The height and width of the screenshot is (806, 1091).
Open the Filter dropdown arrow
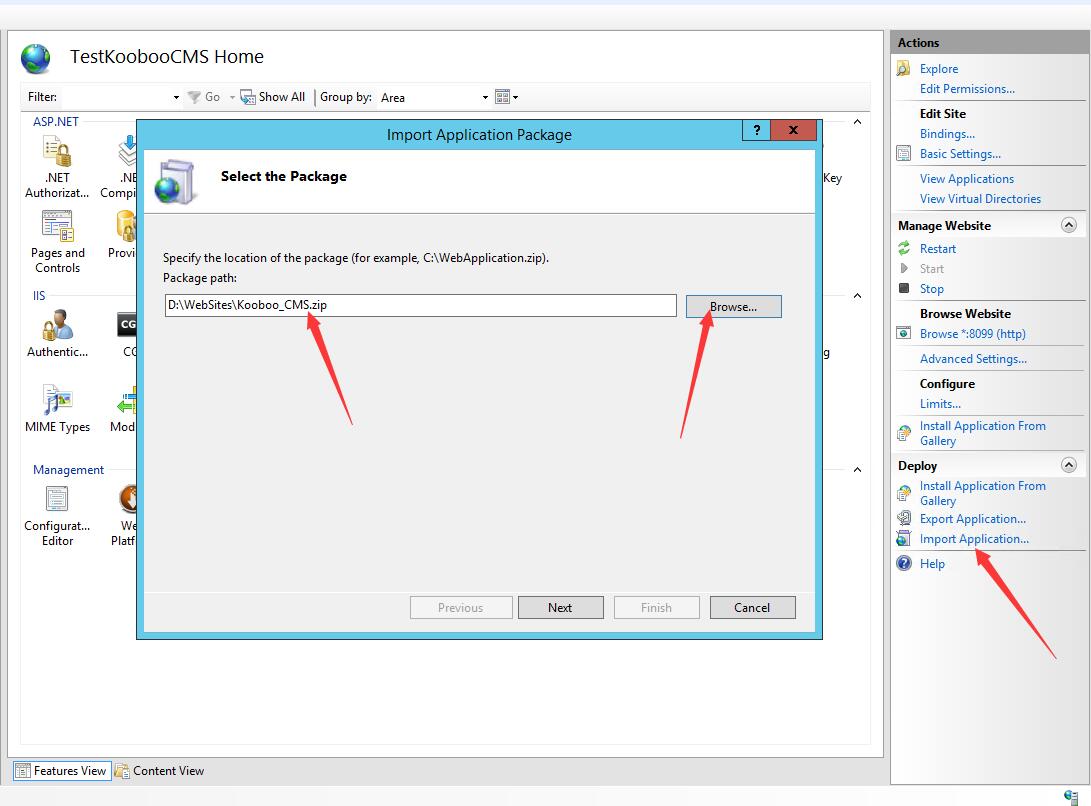(176, 97)
